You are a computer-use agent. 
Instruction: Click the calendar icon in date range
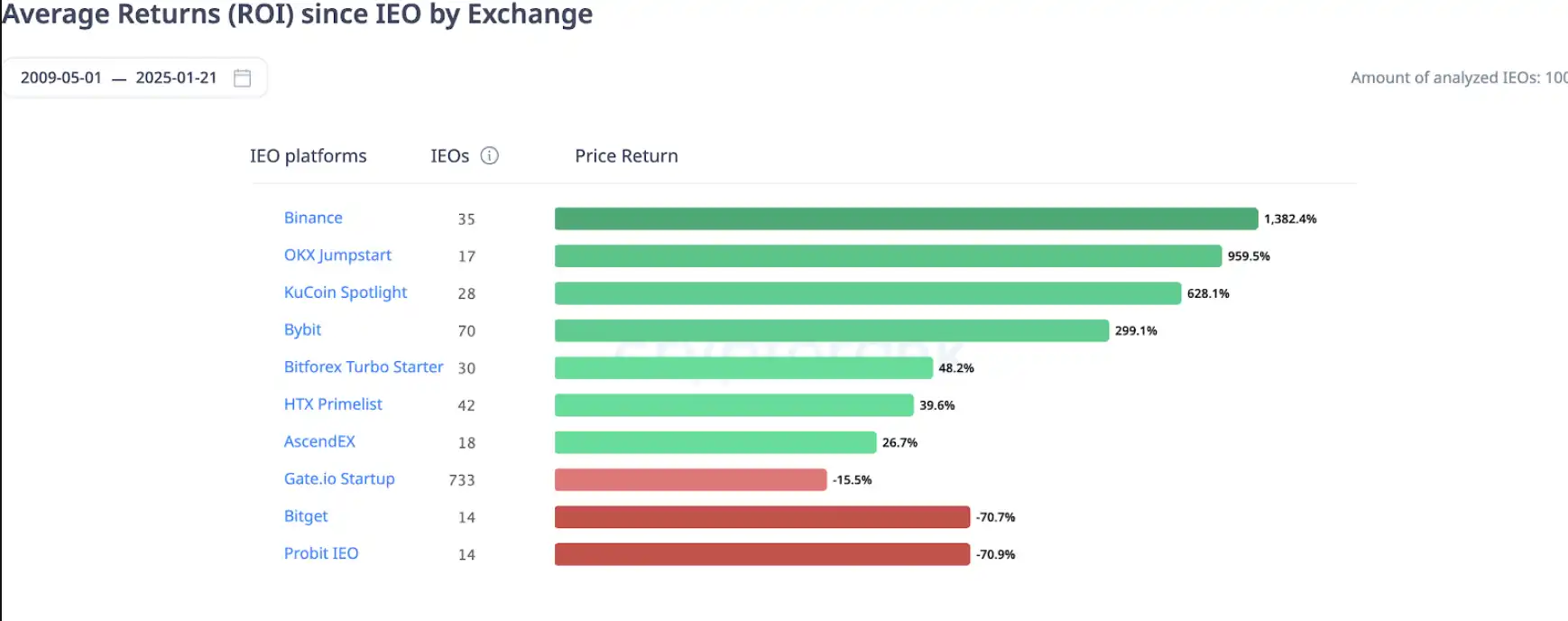click(x=242, y=79)
